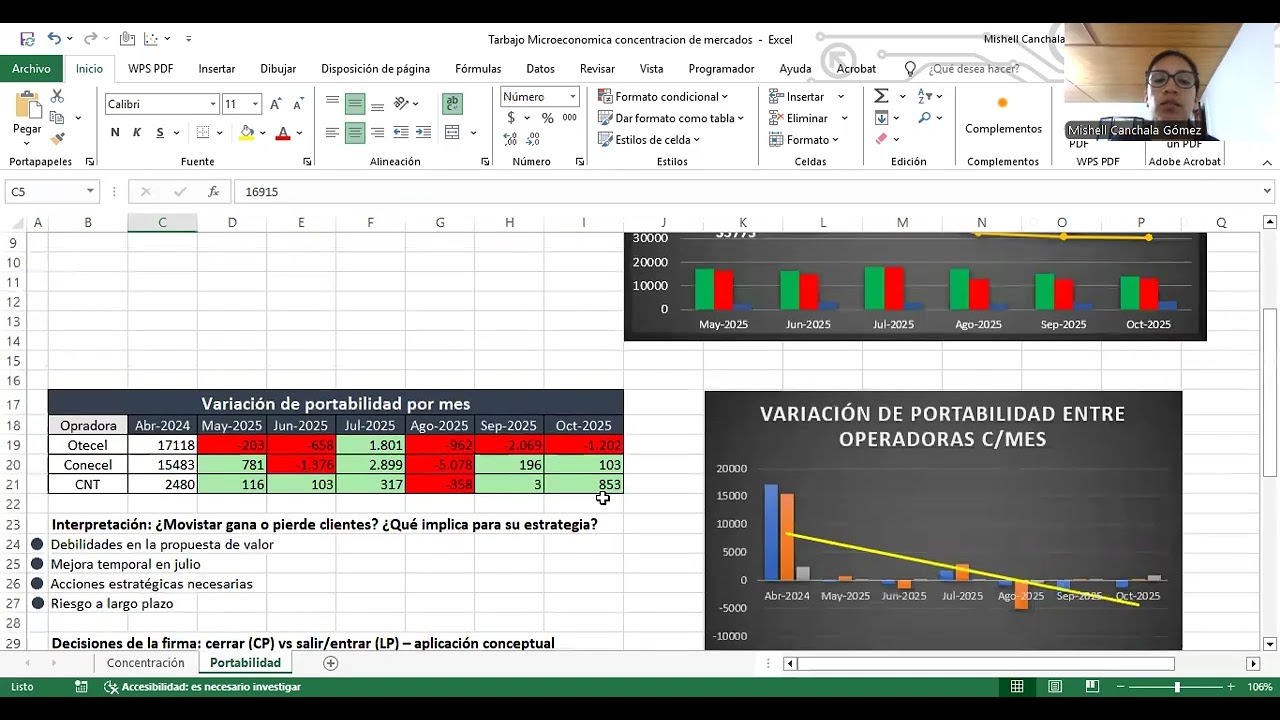Image resolution: width=1280 pixels, height=720 pixels.
Task: Open the Número format dropdown
Action: pos(573,96)
